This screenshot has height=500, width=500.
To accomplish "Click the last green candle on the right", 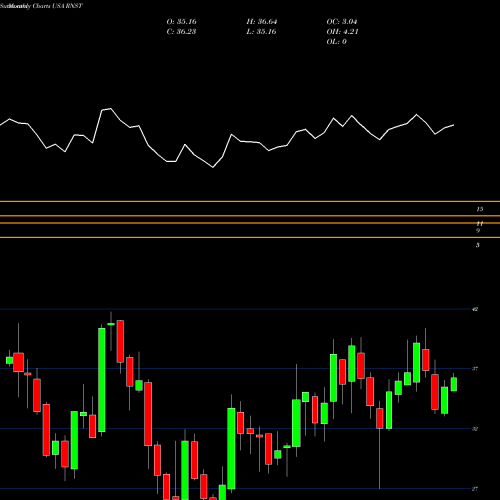I will (454, 384).
